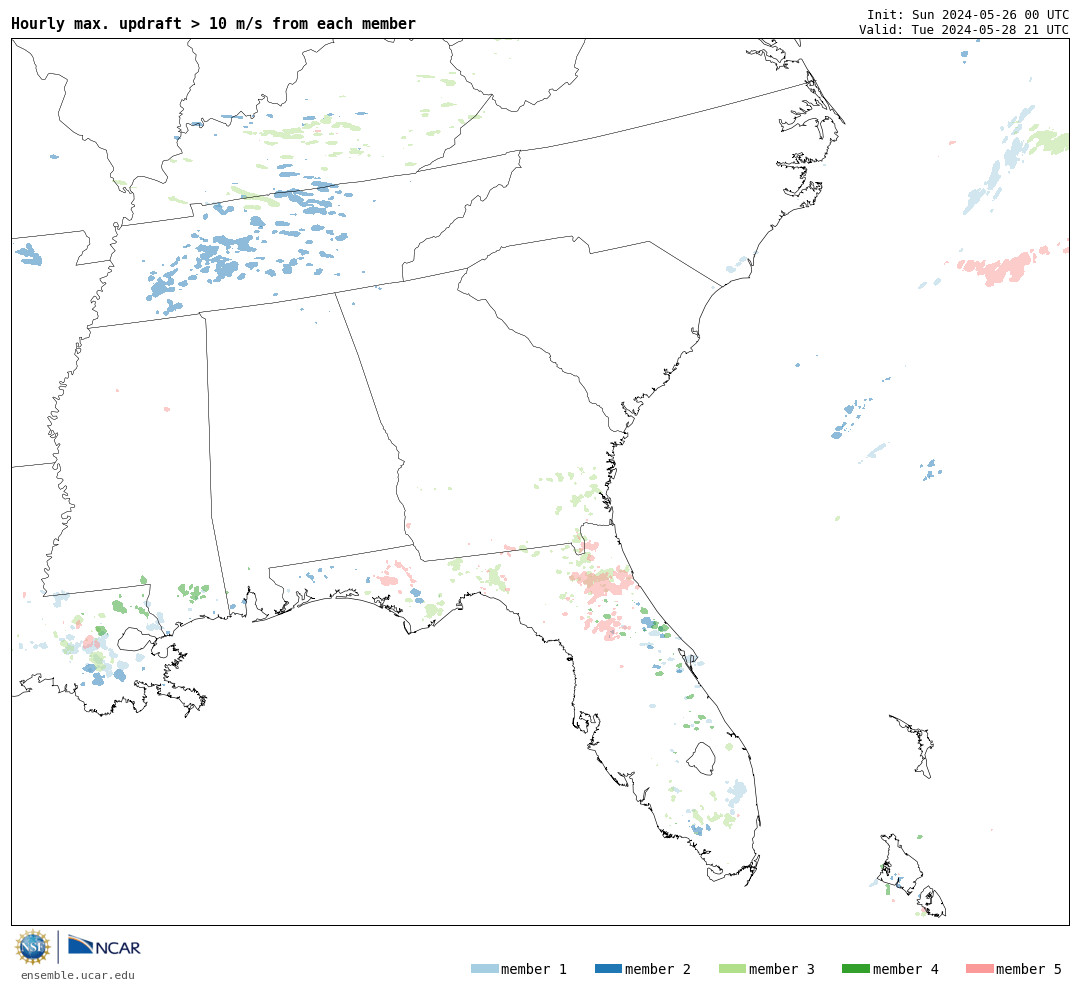
Task: Select the 'member 4' legend label
Action: [906, 969]
